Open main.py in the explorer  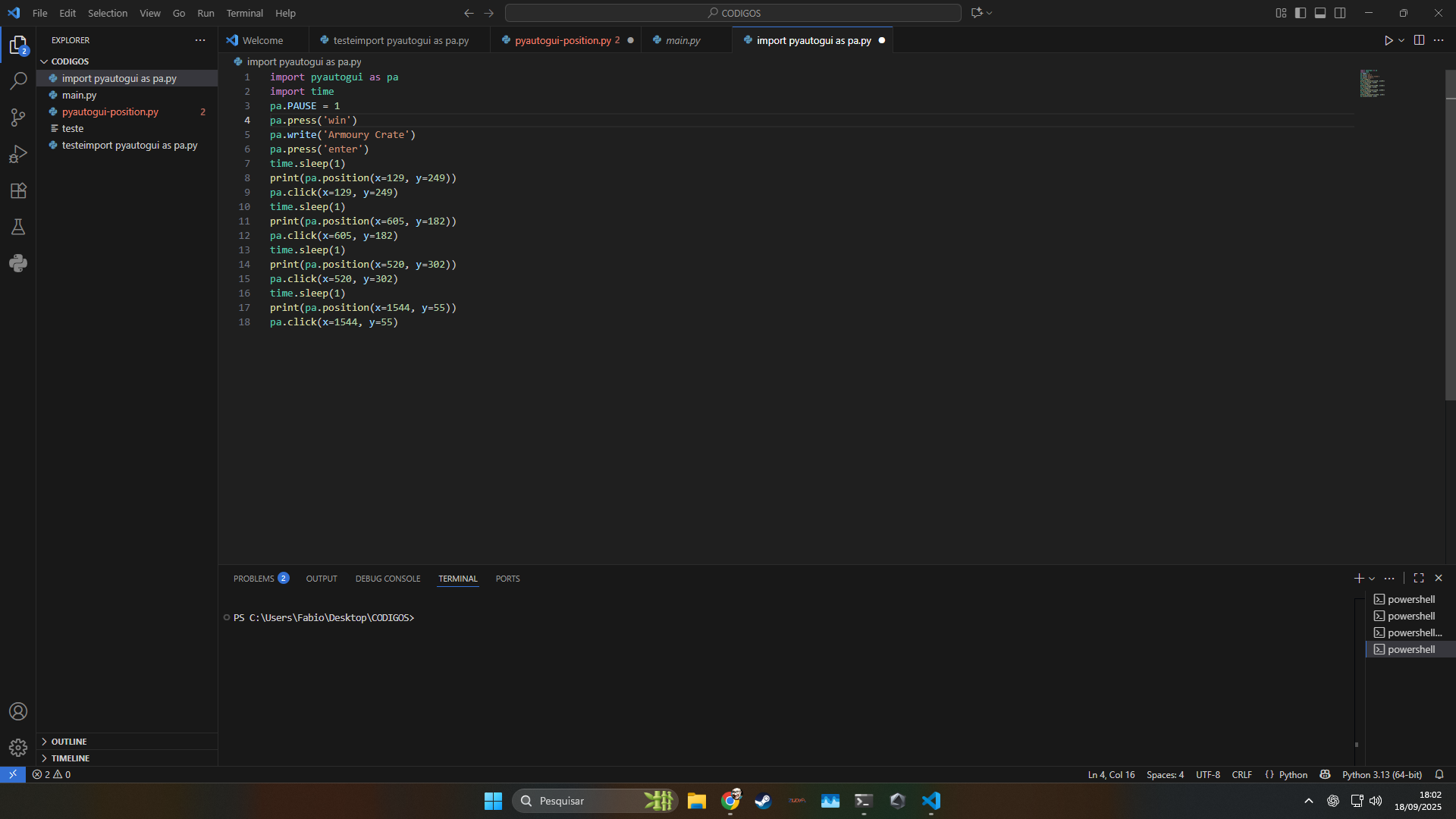pyautogui.click(x=127, y=96)
